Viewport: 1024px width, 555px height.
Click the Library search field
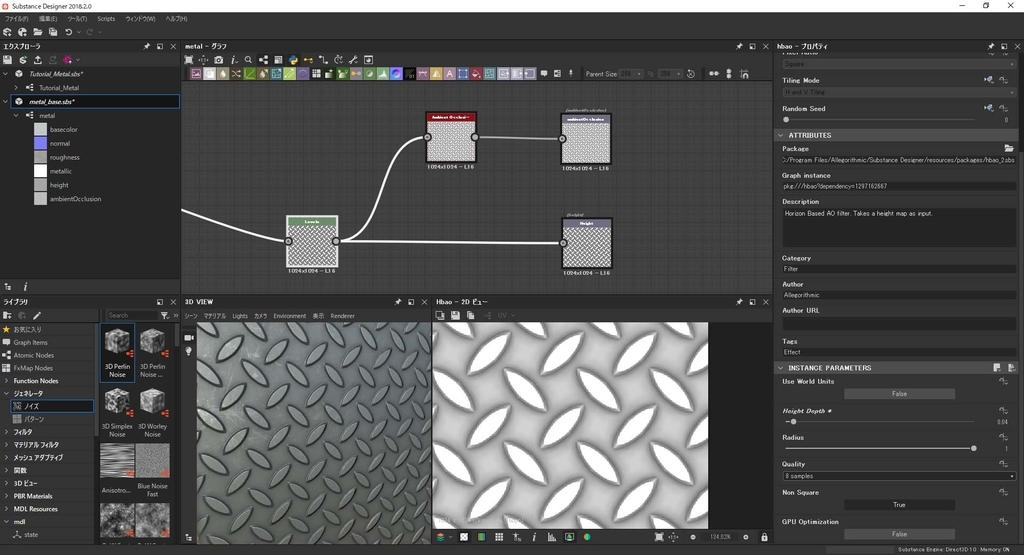132,315
